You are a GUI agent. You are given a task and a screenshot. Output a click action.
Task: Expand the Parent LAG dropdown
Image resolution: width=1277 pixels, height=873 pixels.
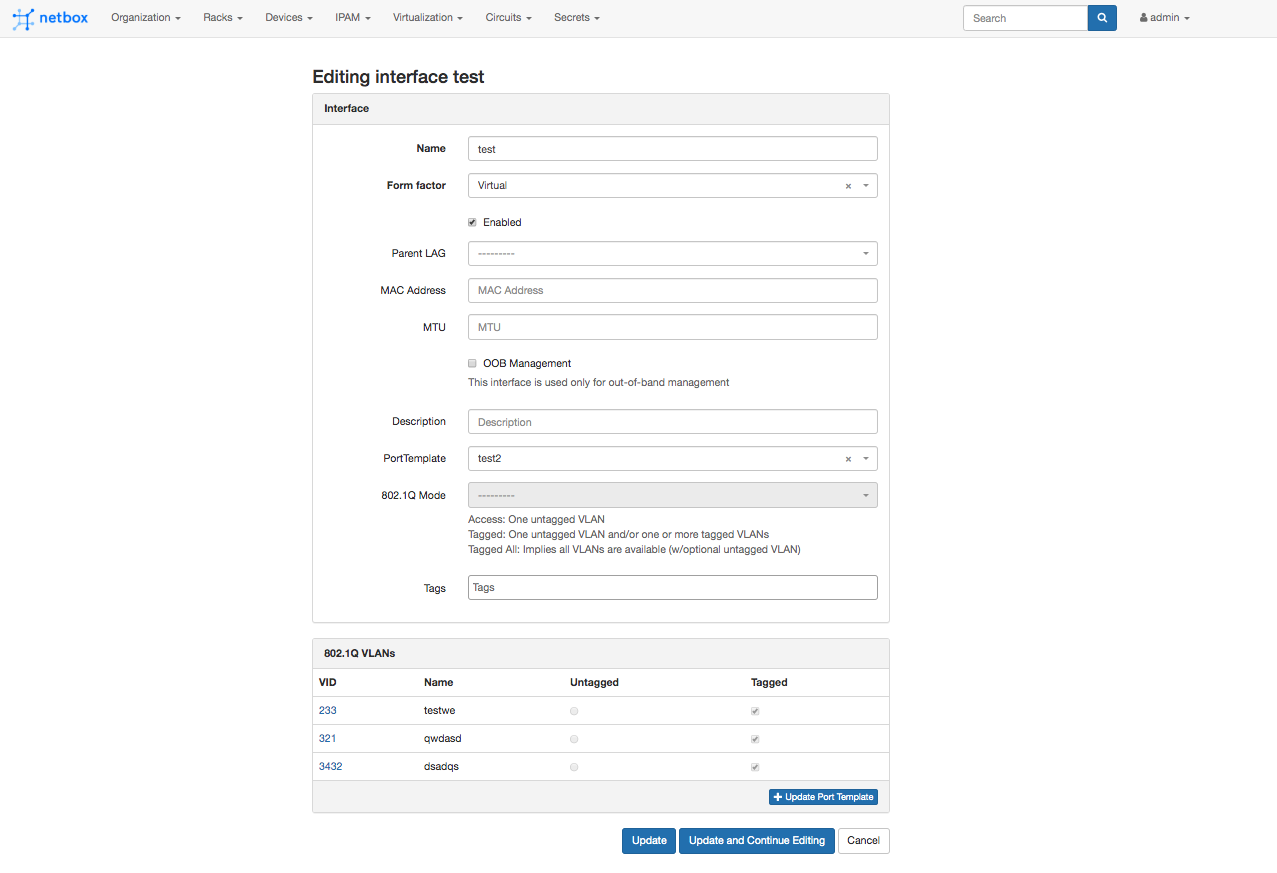coord(672,254)
